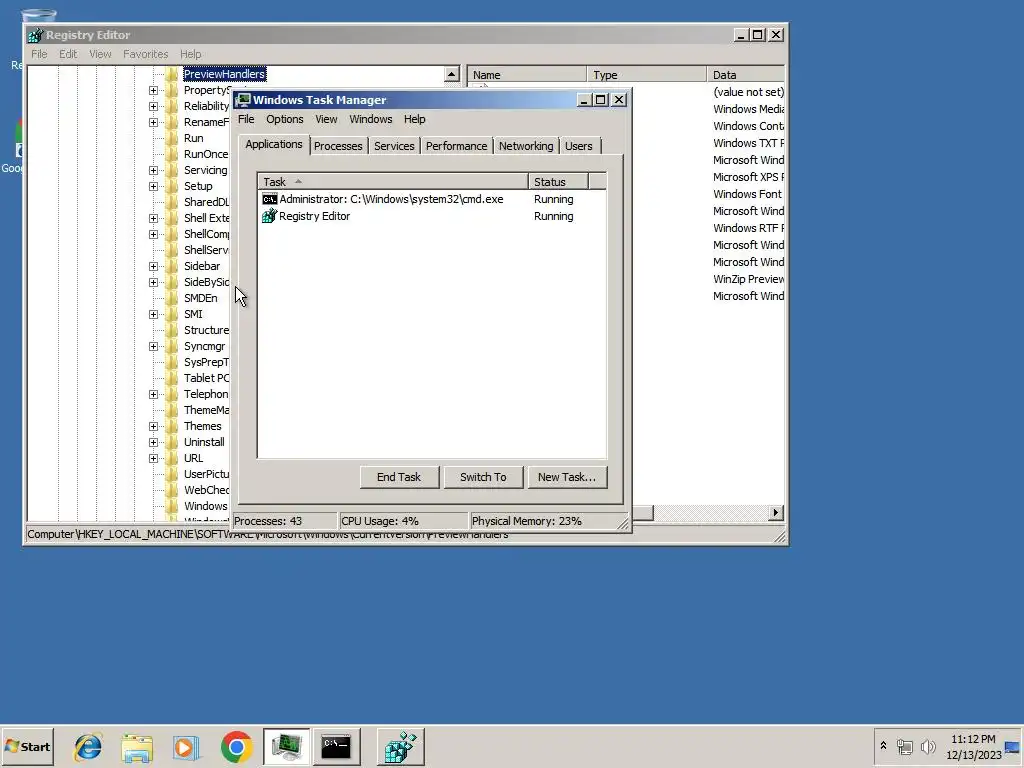Click the network tray icon

tap(904, 746)
